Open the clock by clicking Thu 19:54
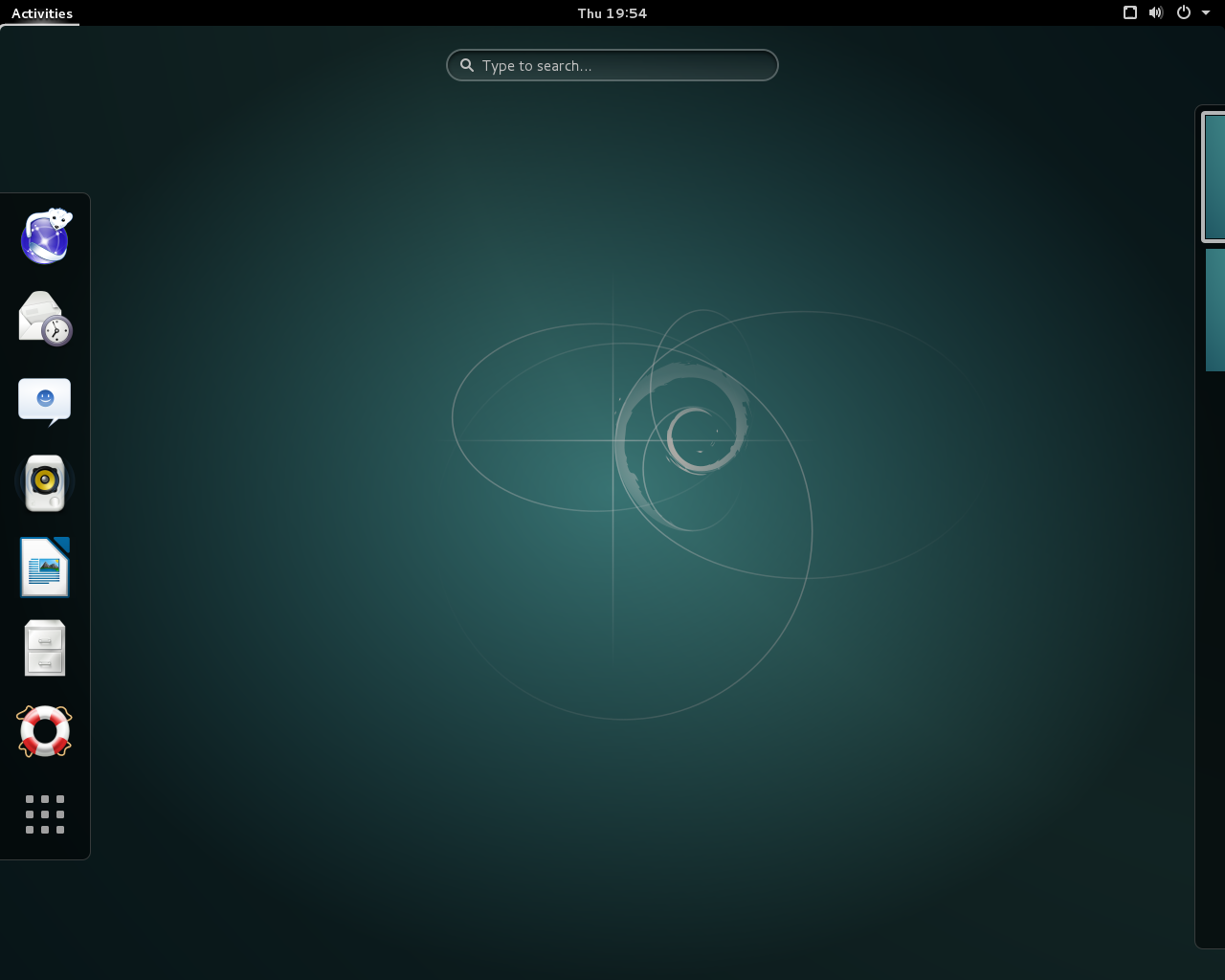This screenshot has width=1225, height=980. pyautogui.click(x=612, y=12)
